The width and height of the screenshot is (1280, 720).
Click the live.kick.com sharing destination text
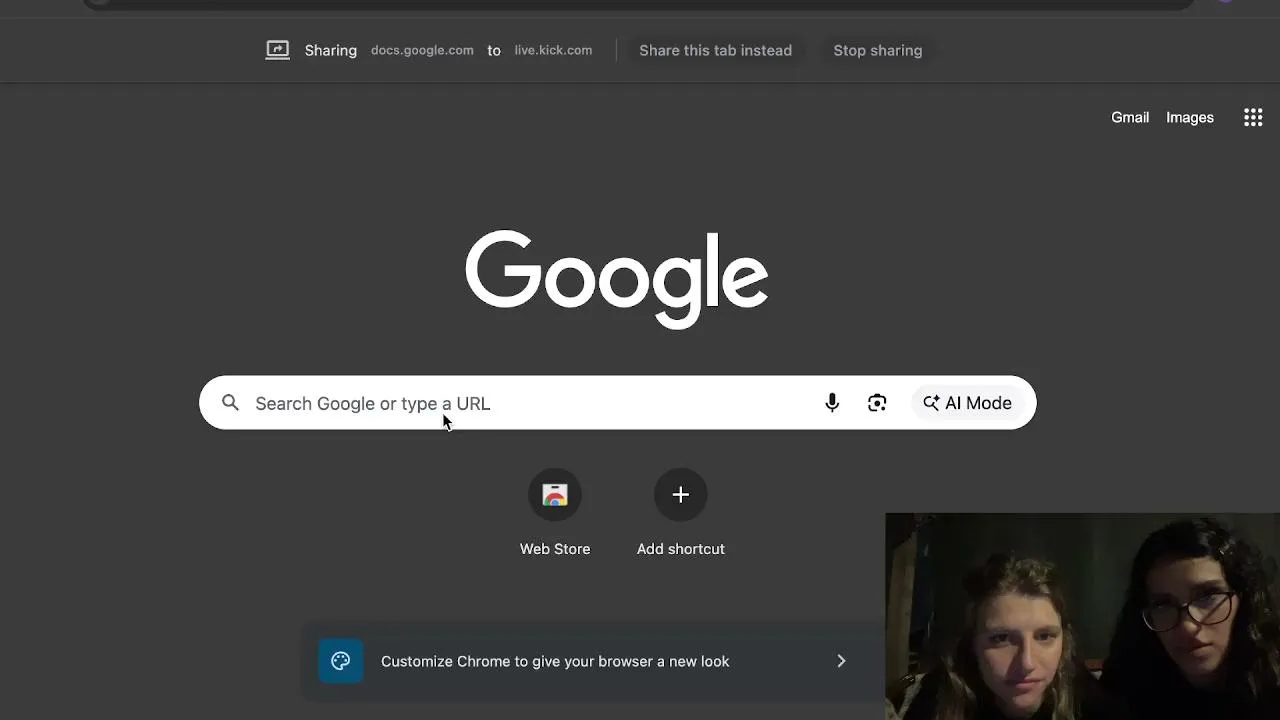coord(553,50)
